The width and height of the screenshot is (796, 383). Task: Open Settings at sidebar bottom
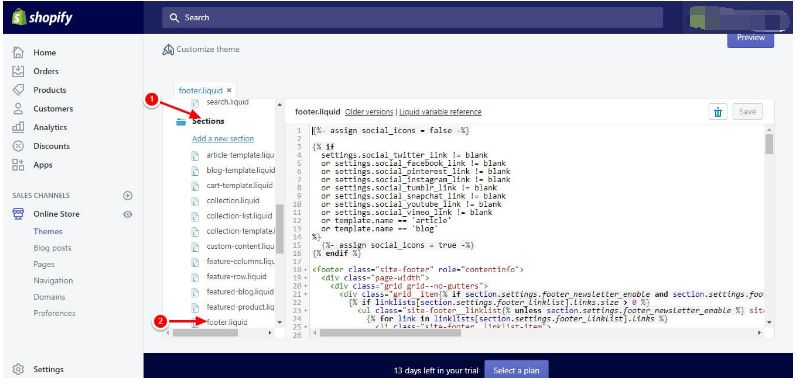click(48, 369)
